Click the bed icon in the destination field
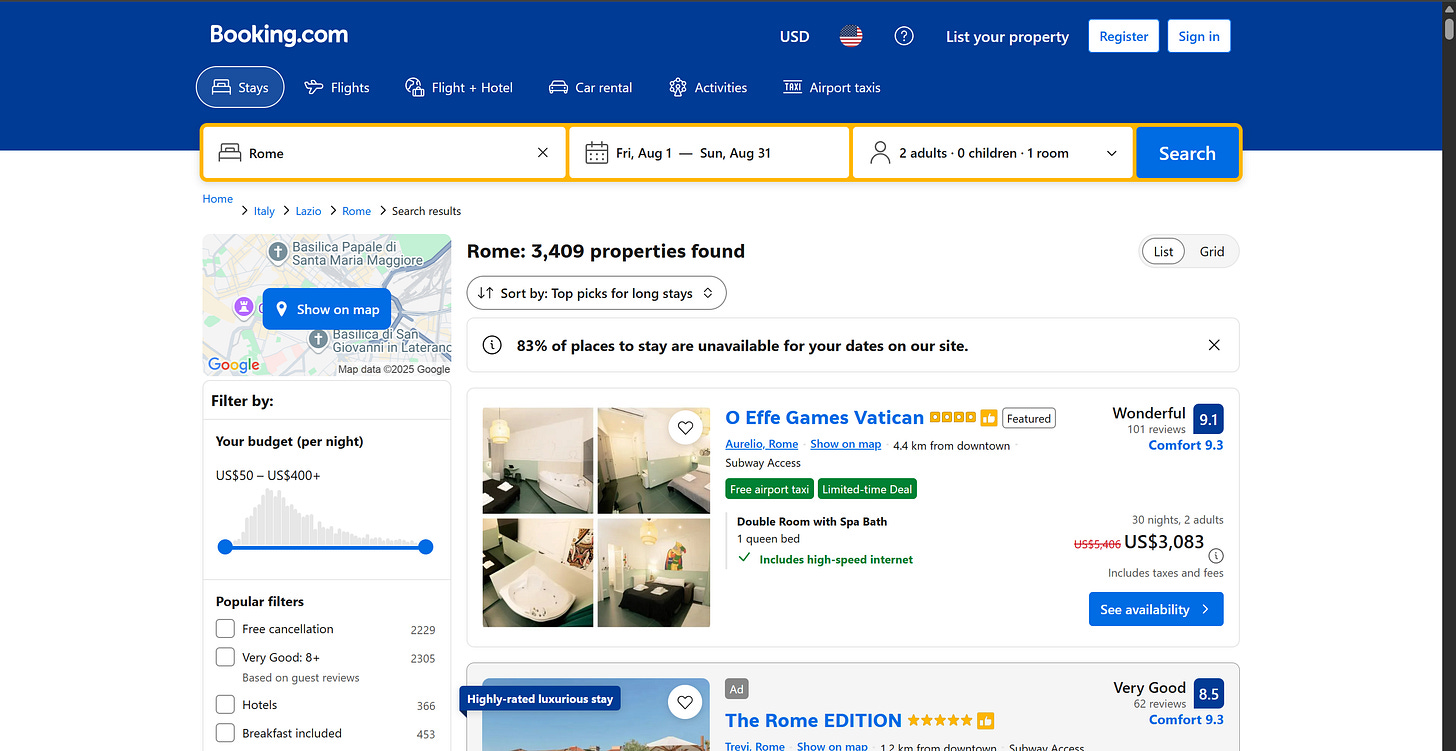 (230, 153)
